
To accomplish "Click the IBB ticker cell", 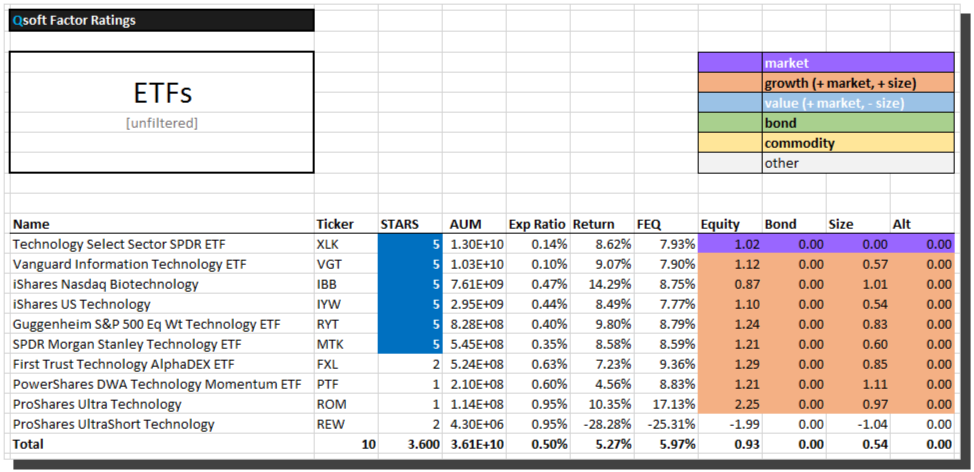I will tap(346, 284).
